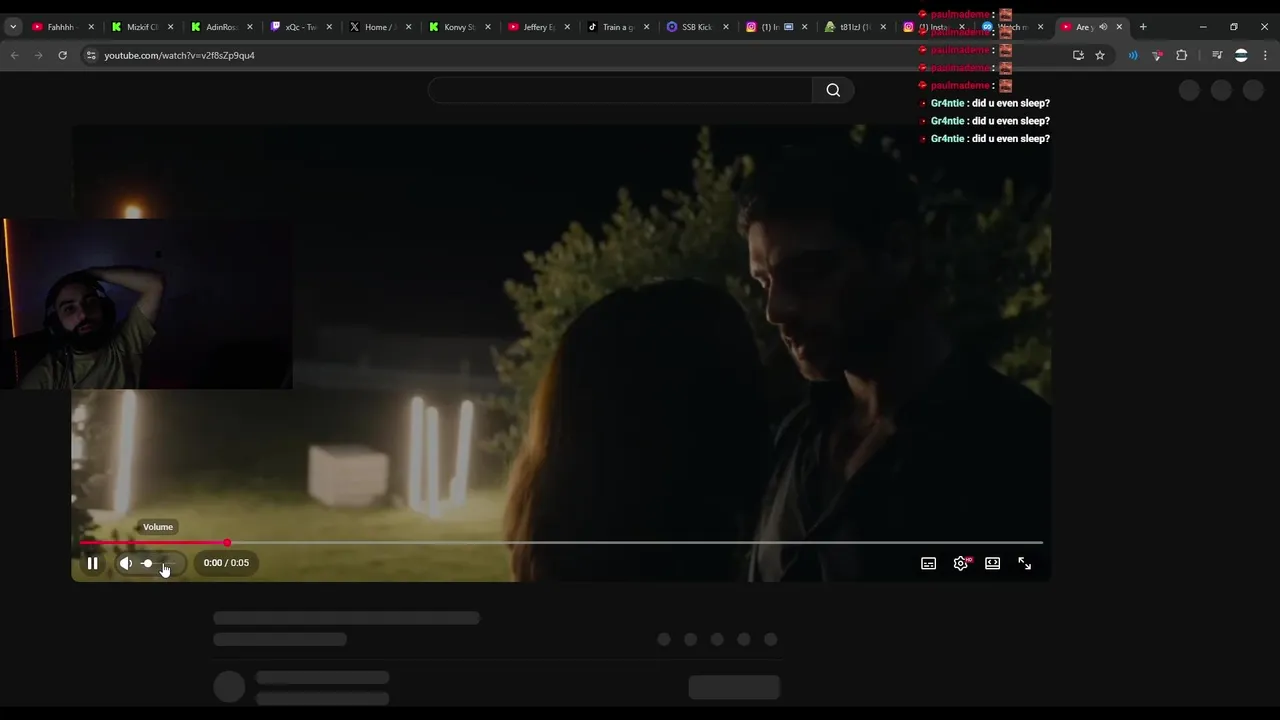Switch to theater mode
Image resolution: width=1280 pixels, height=720 pixels.
coord(993,563)
